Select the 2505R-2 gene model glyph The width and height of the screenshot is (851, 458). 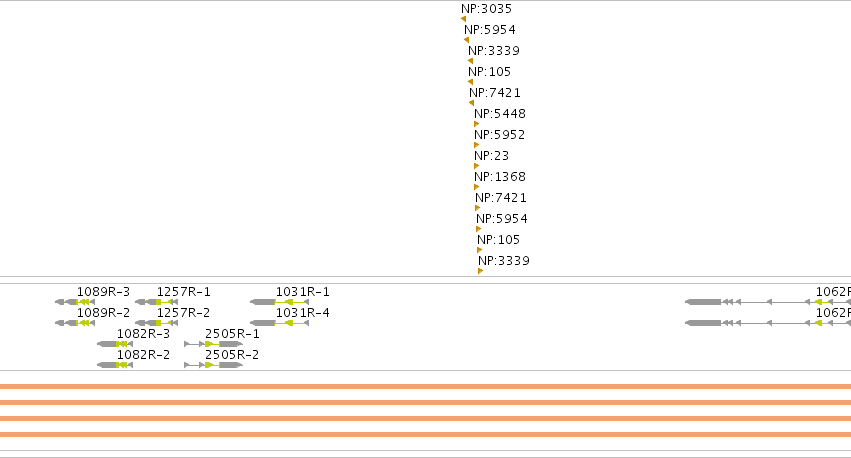(x=213, y=365)
